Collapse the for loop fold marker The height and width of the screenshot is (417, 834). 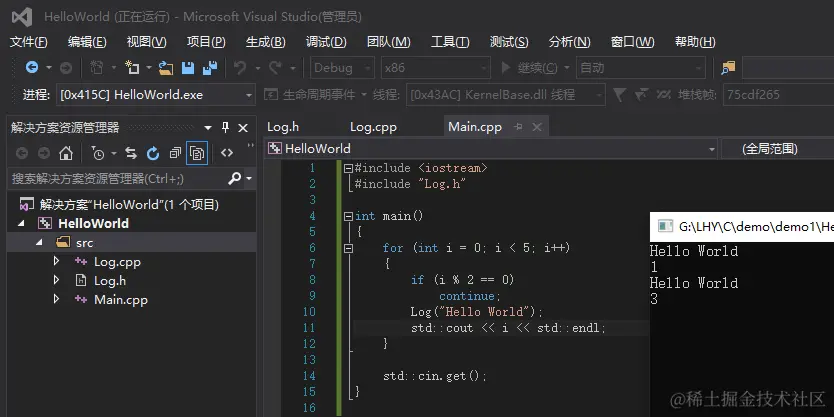coord(348,248)
